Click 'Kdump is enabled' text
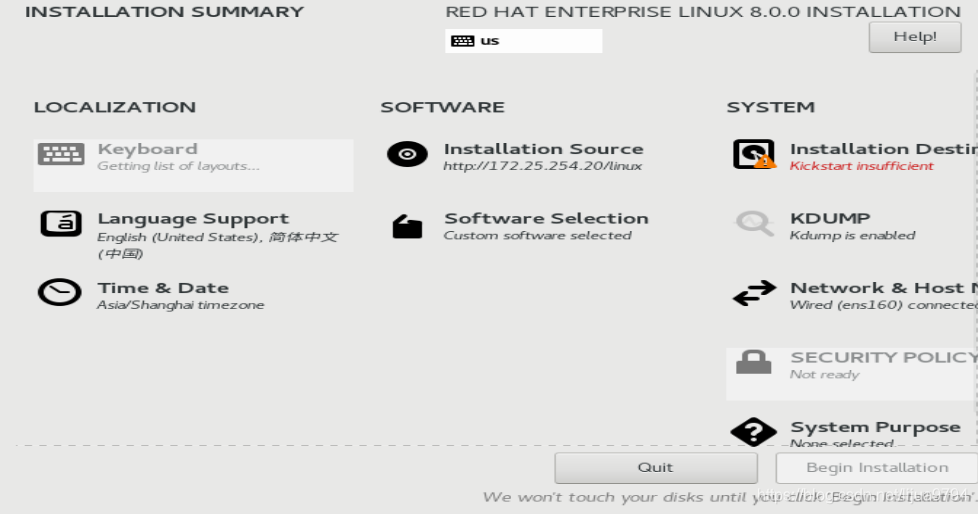This screenshot has height=514, width=978. [x=853, y=236]
